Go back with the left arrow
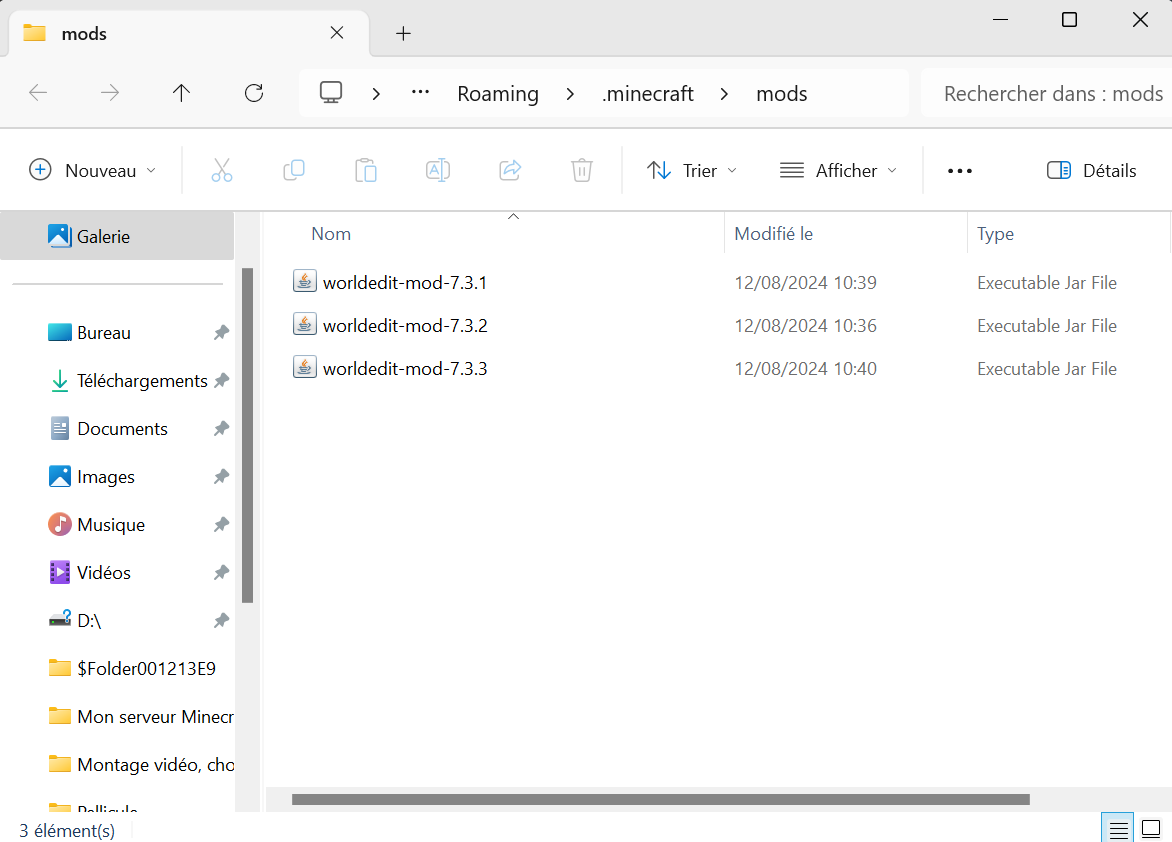This screenshot has width=1172, height=842. tap(37, 93)
